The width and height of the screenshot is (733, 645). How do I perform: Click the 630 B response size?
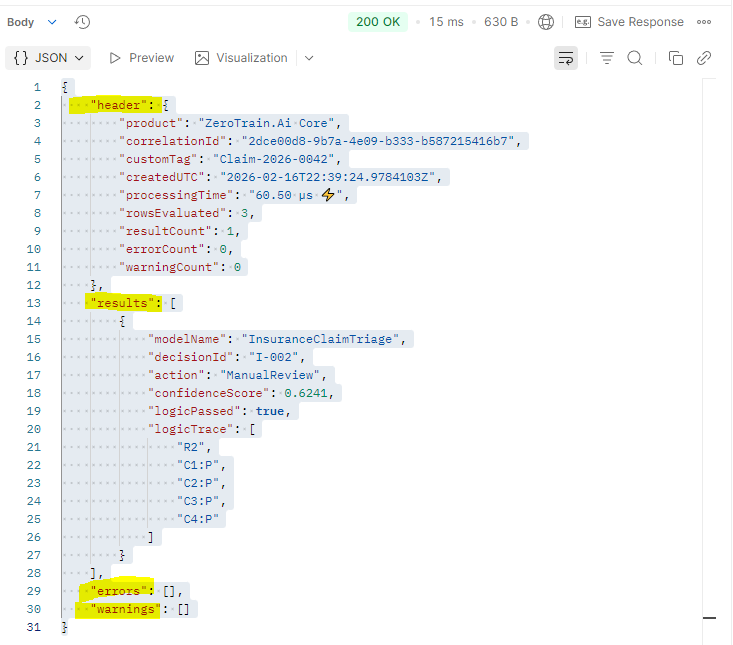coord(501,22)
